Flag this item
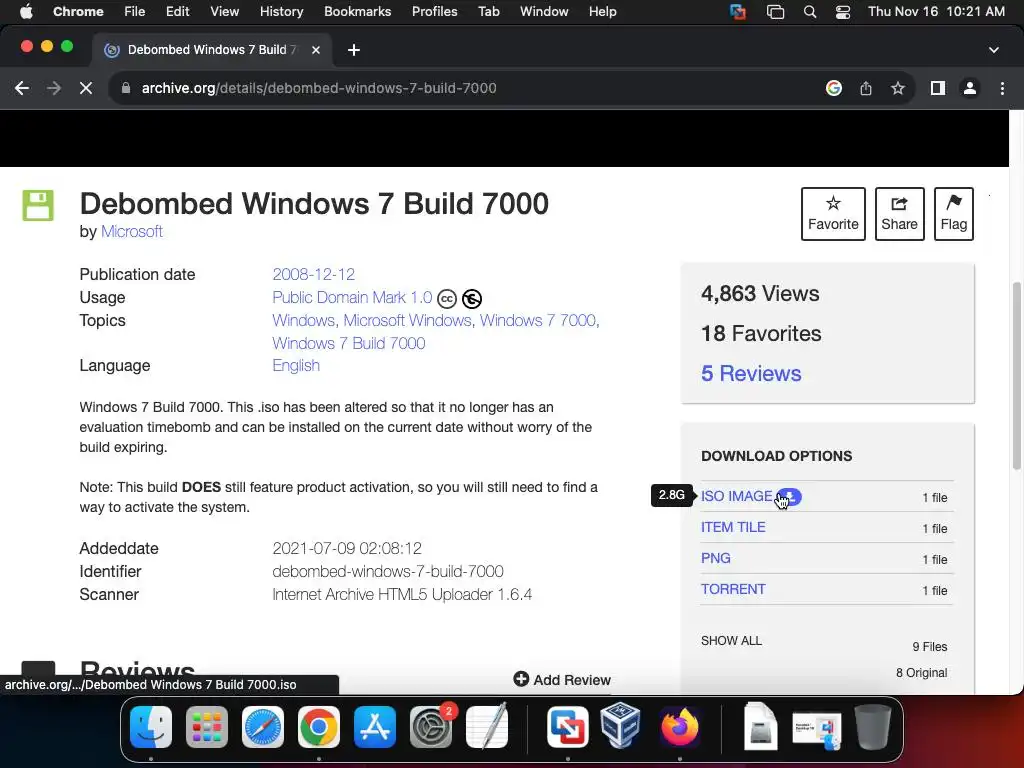 953,214
